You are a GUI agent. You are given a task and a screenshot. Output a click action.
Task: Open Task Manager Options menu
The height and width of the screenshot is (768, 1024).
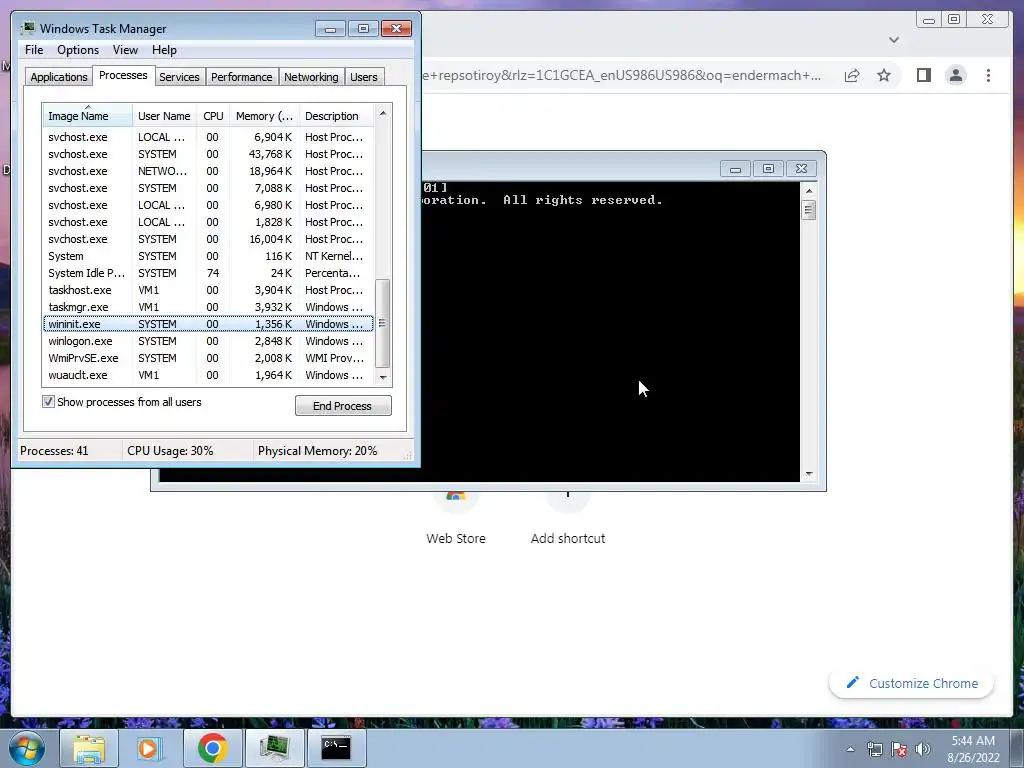click(x=78, y=50)
